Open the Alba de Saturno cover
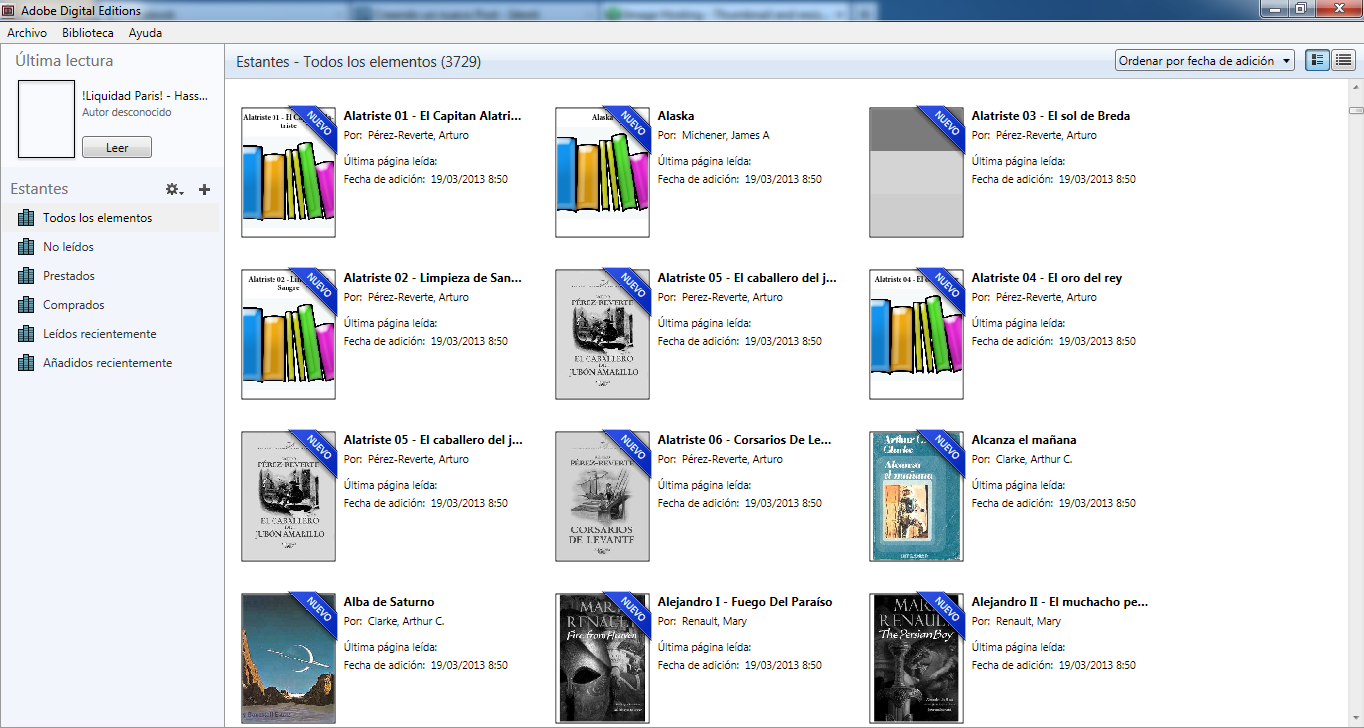The width and height of the screenshot is (1364, 728). (x=289, y=658)
